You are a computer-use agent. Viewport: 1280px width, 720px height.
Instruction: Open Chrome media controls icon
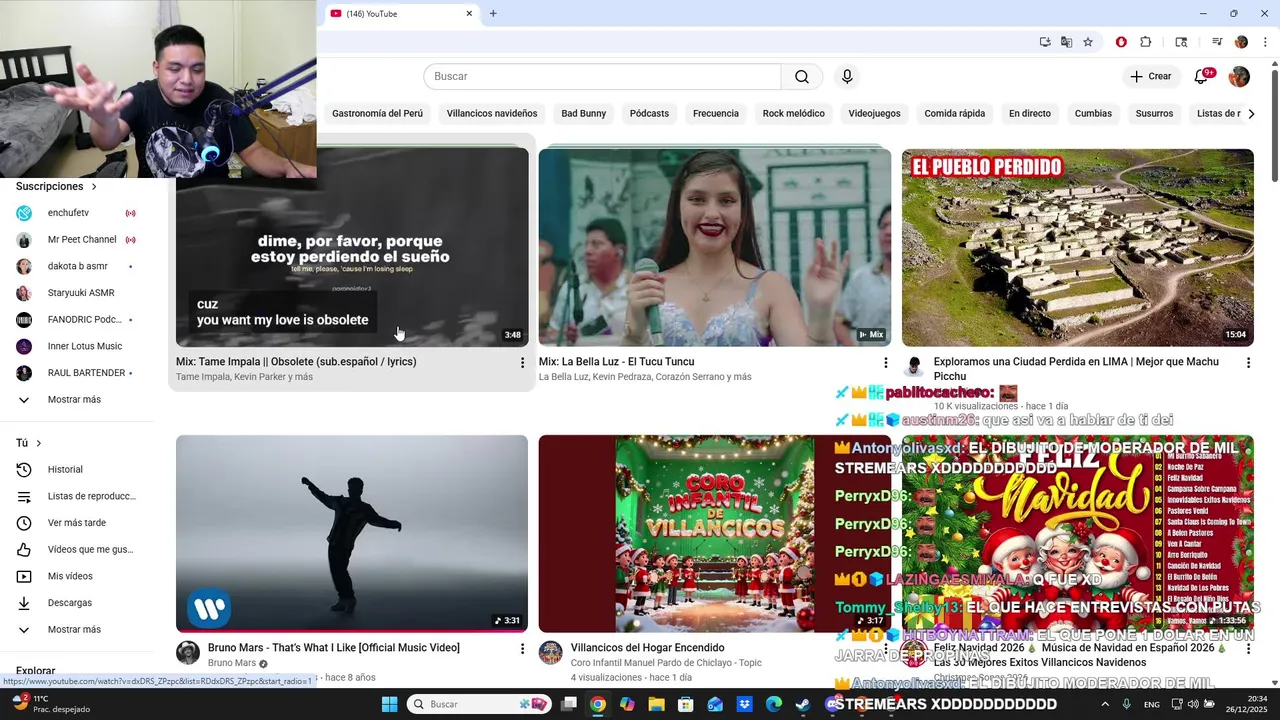[x=1217, y=42]
